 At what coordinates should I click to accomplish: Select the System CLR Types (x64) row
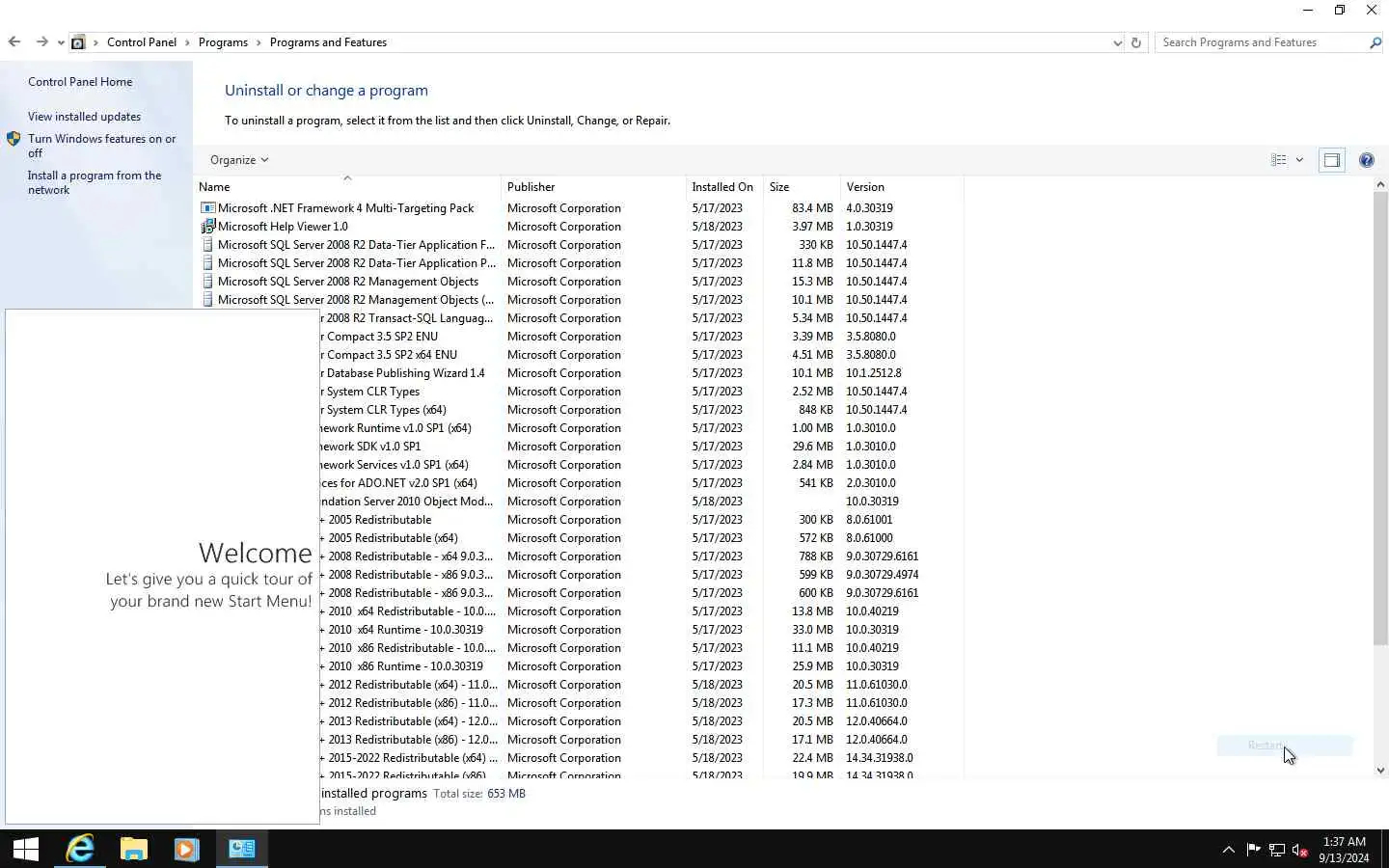tap(641, 410)
